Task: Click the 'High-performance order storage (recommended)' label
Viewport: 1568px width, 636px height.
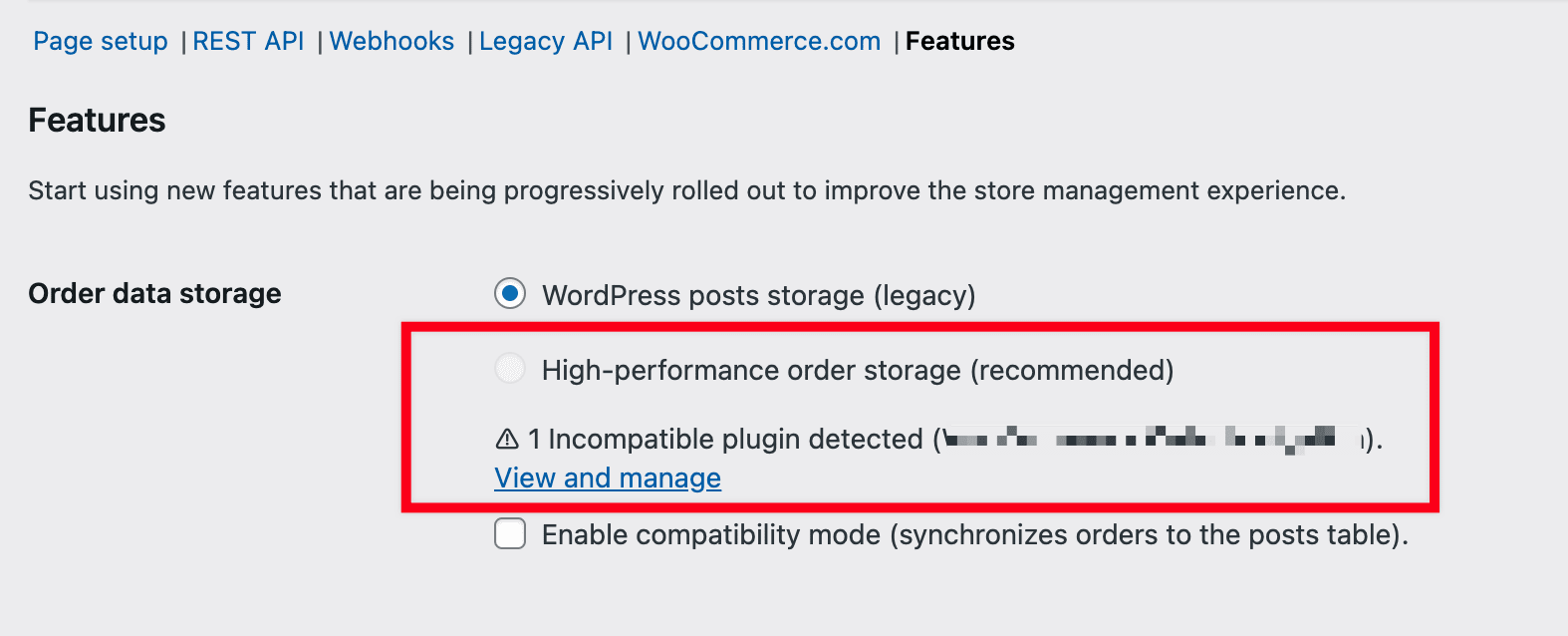Action: (858, 370)
